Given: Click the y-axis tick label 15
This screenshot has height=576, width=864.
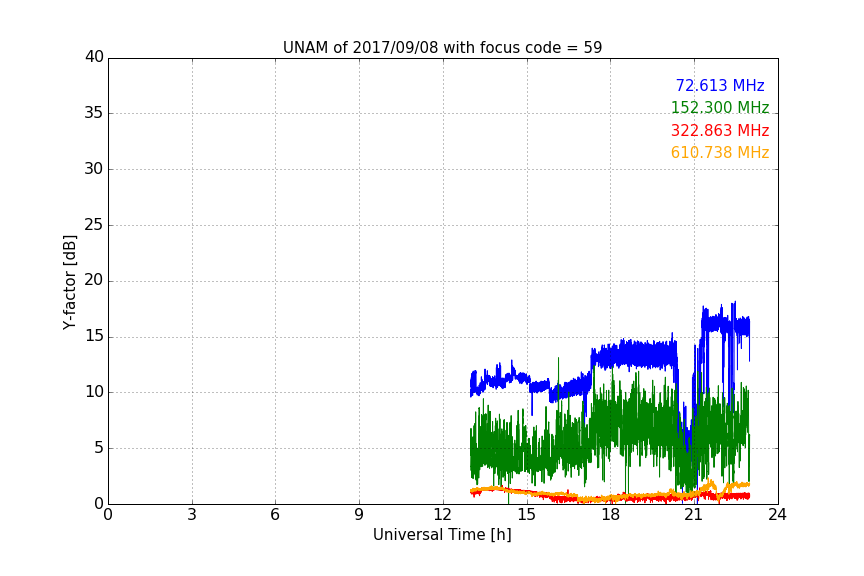Looking at the screenshot, I should [x=94, y=336].
